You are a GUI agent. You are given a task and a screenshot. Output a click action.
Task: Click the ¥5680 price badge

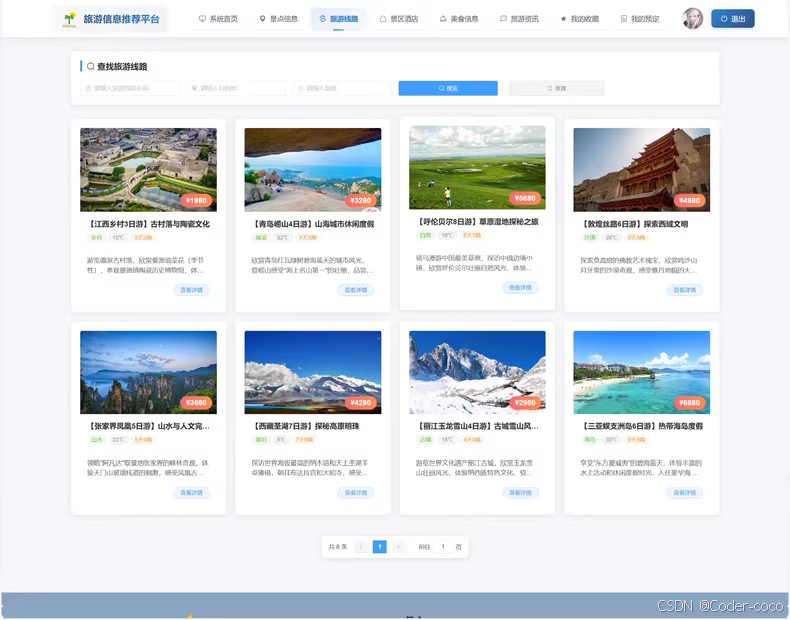[x=525, y=198]
